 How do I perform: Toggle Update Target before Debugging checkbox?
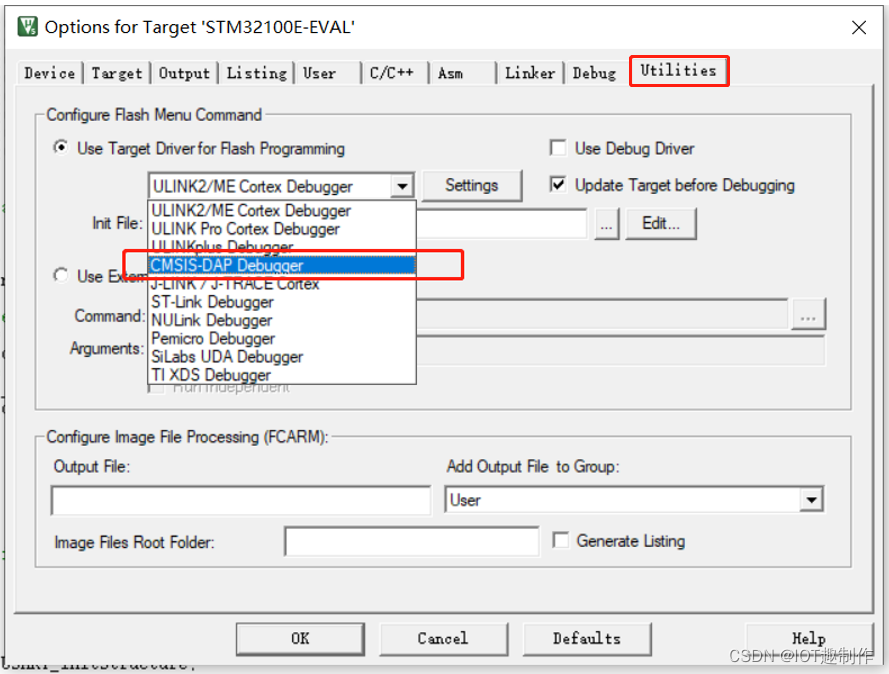(558, 185)
